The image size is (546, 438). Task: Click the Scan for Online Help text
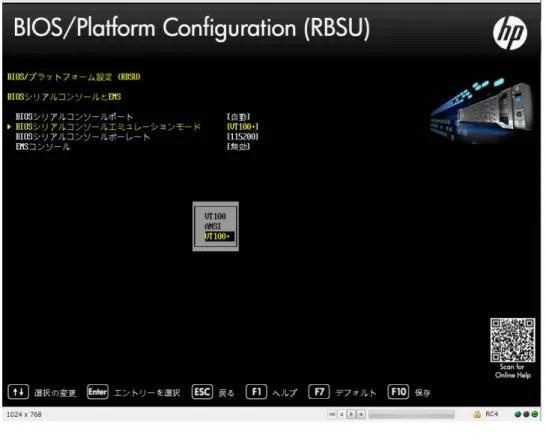[x=513, y=371]
